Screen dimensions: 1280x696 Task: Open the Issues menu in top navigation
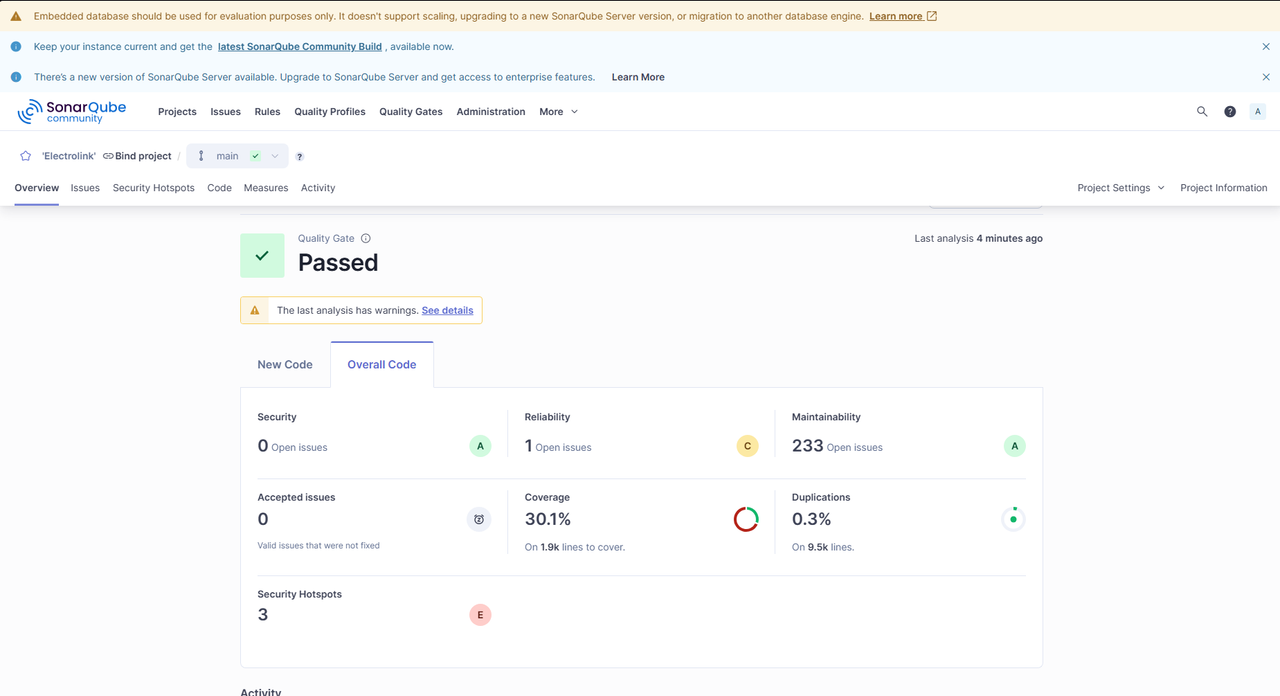225,112
